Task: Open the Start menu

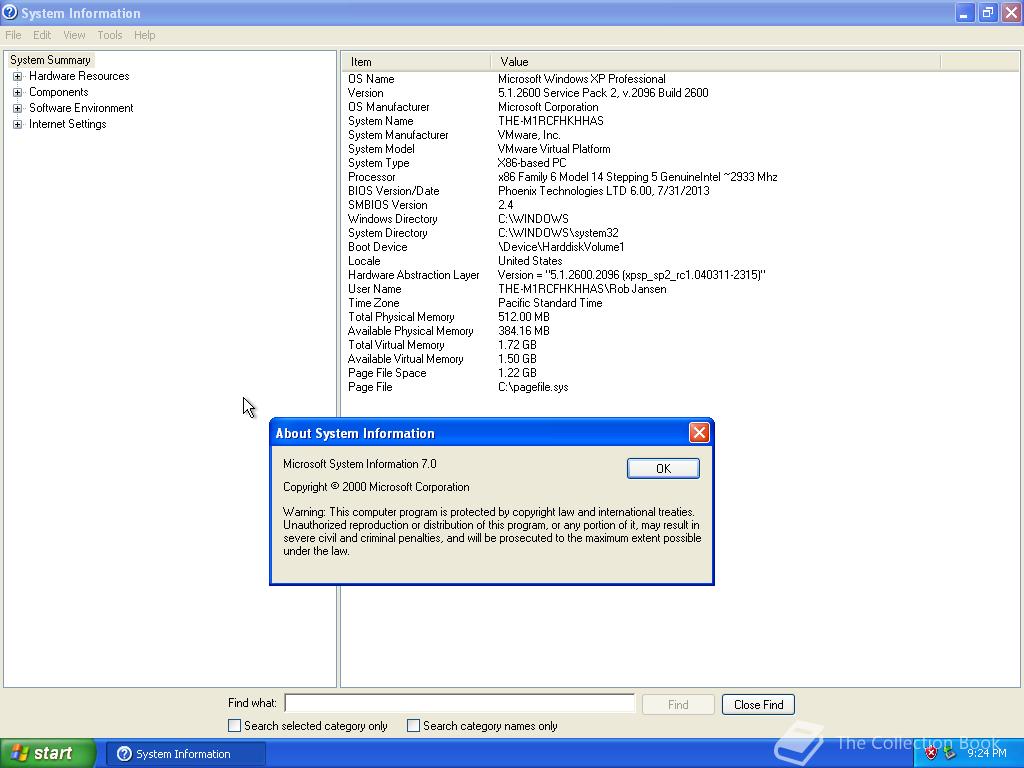Action: coord(48,754)
